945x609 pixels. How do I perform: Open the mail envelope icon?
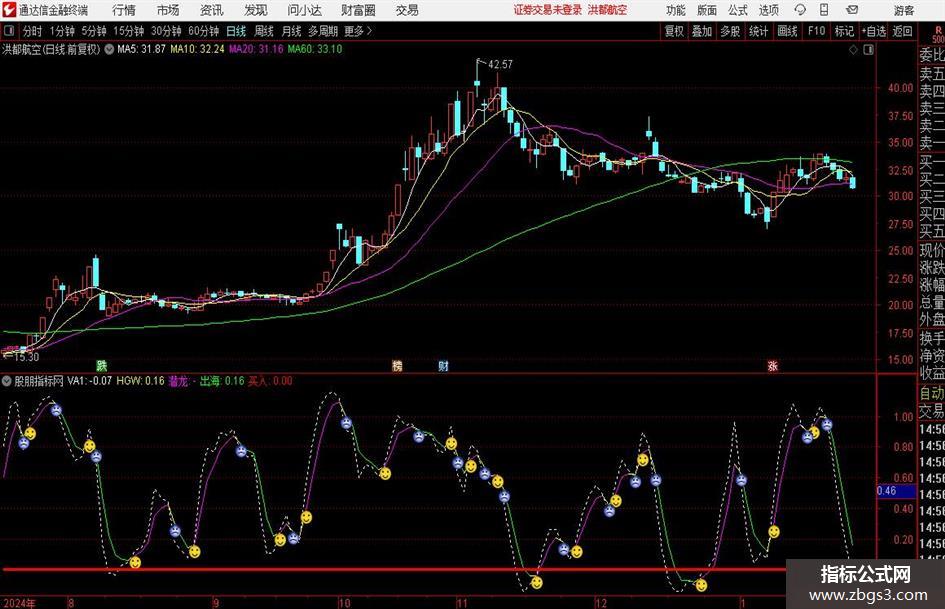(x=852, y=10)
